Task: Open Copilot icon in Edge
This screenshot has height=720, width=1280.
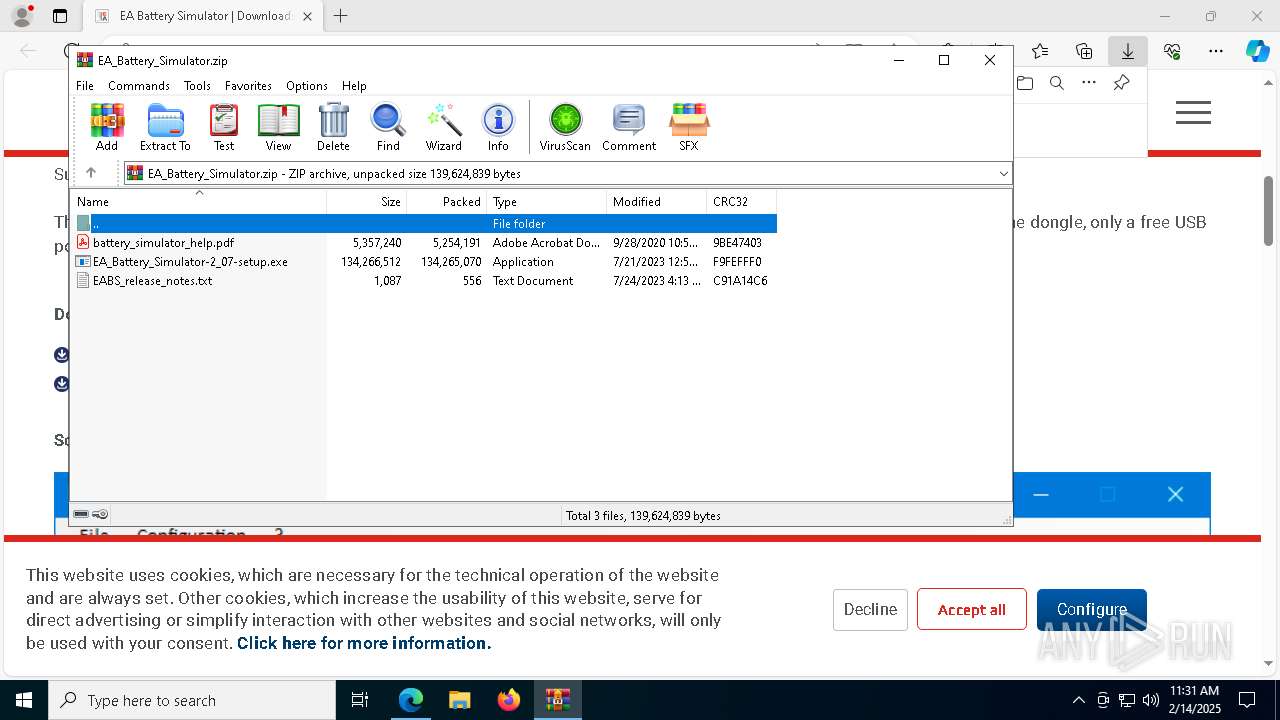Action: 1257,51
